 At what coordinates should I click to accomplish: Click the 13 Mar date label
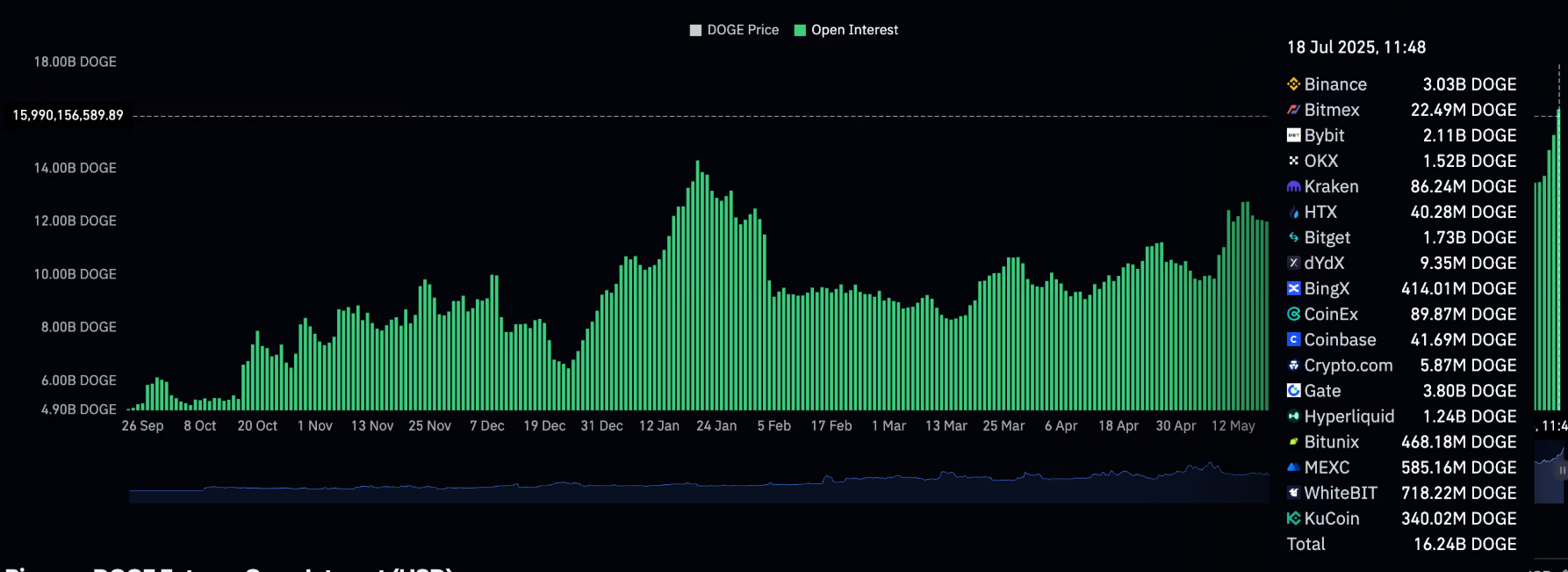coord(946,425)
